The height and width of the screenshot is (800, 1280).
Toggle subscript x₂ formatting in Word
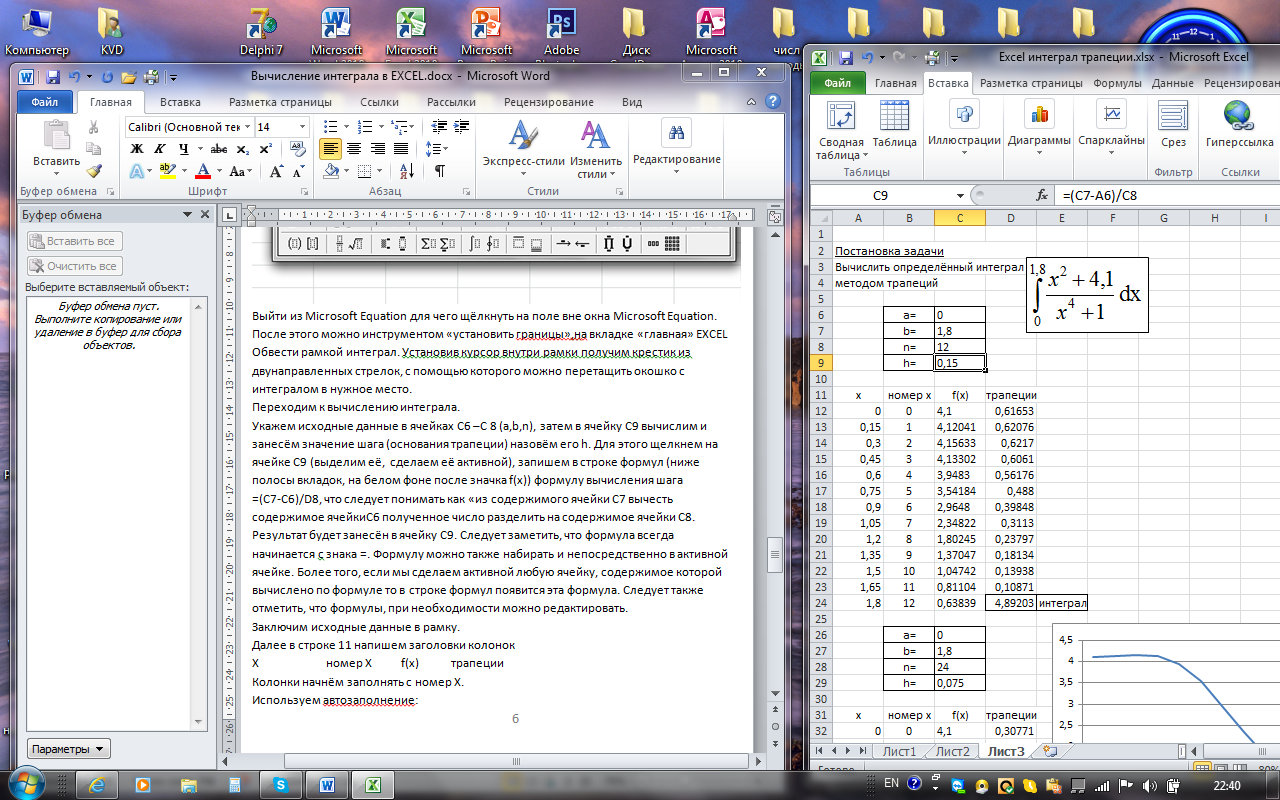point(243,149)
